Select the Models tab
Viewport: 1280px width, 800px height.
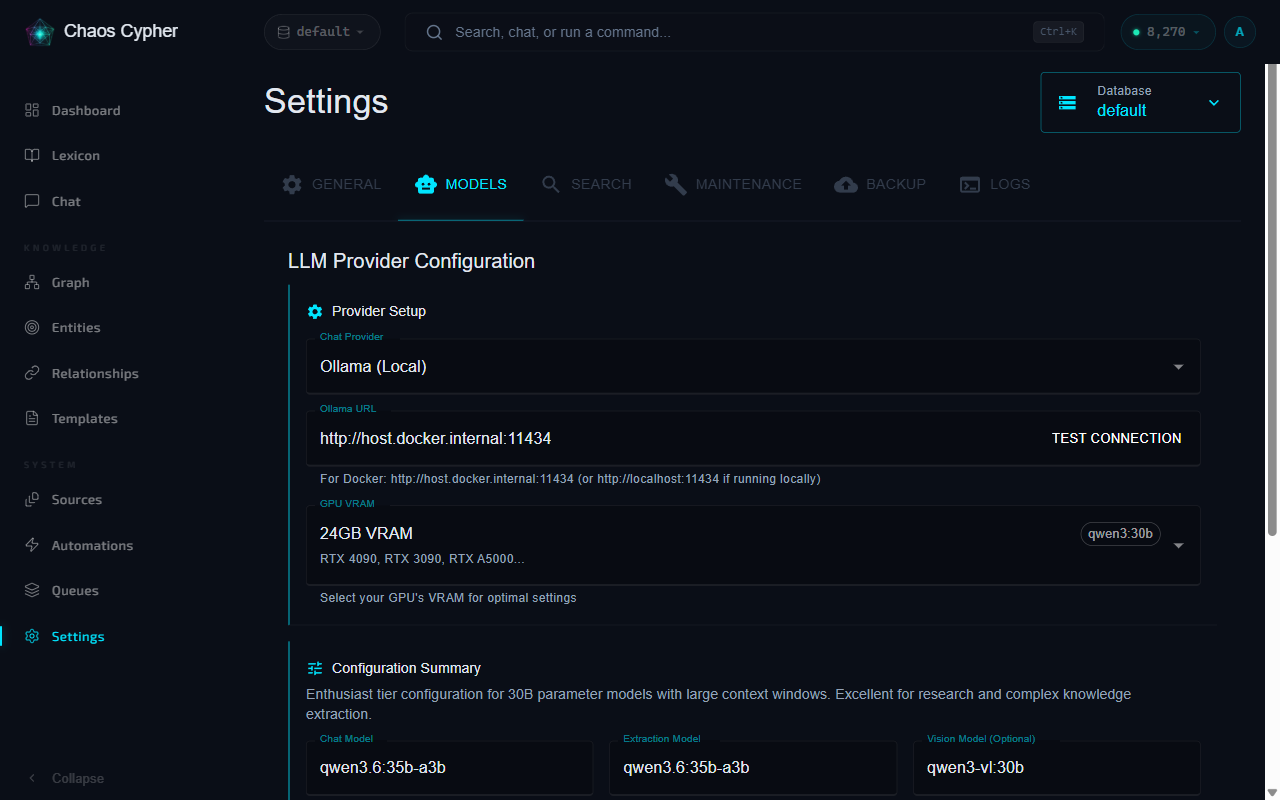(461, 184)
